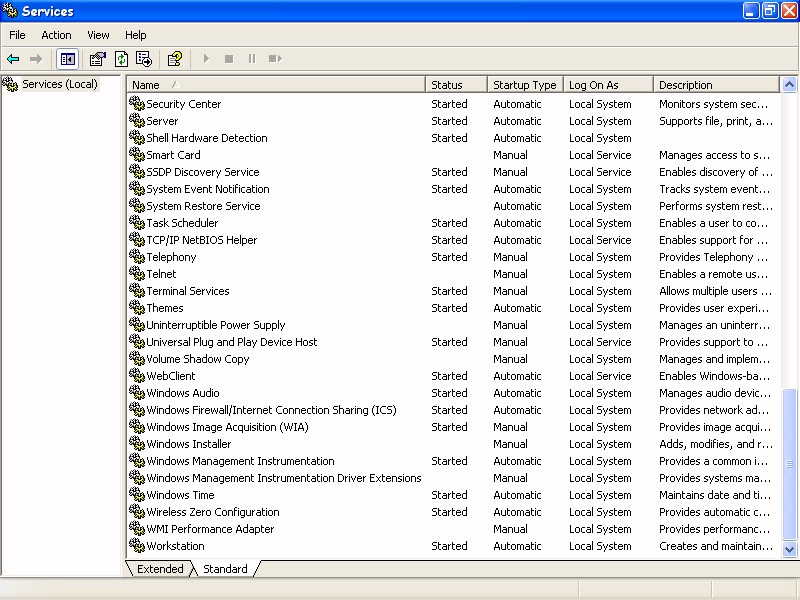Click the Telnet service gear icon
The height and width of the screenshot is (600, 800).
click(x=137, y=273)
